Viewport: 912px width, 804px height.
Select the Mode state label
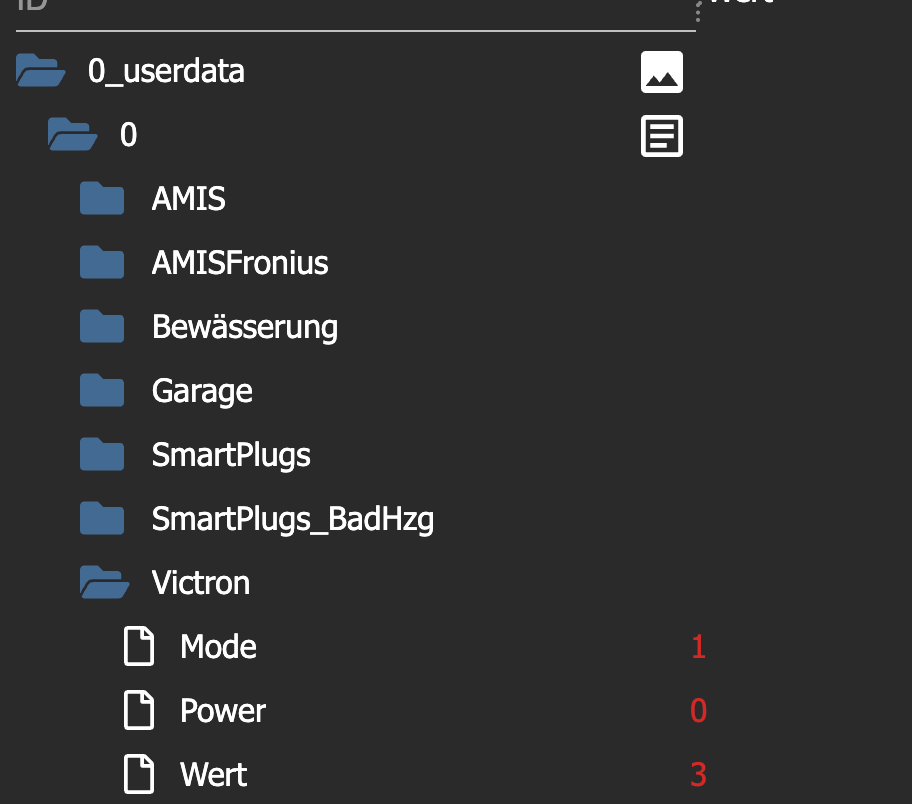[218, 647]
